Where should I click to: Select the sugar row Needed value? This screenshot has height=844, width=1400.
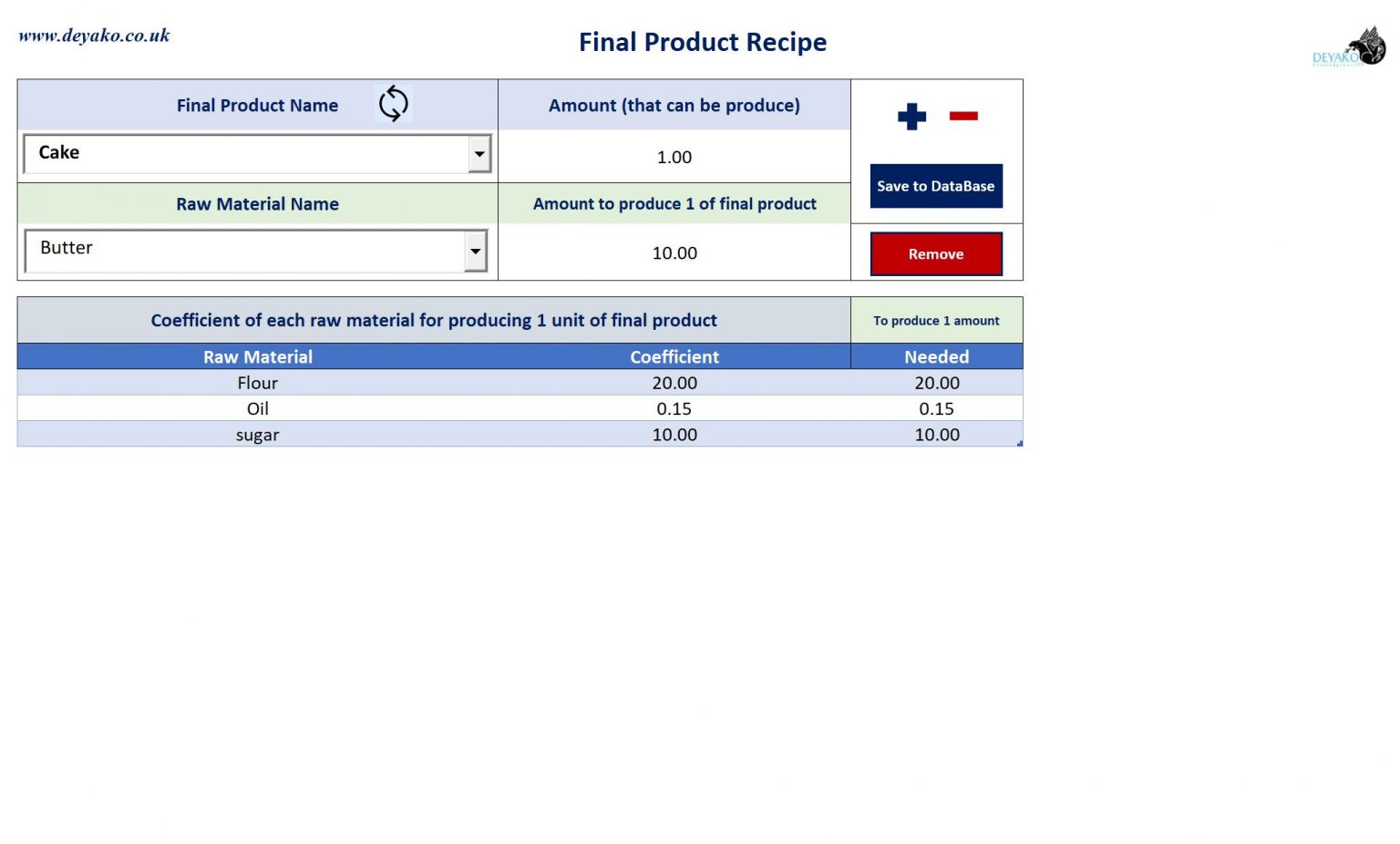click(936, 435)
